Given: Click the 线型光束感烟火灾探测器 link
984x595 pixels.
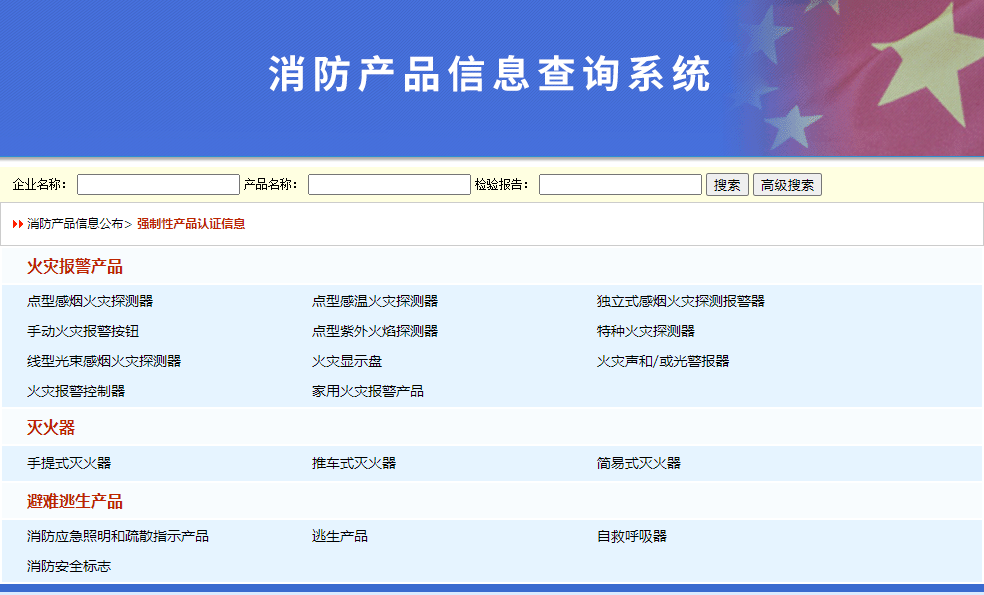Looking at the screenshot, I should [102, 361].
